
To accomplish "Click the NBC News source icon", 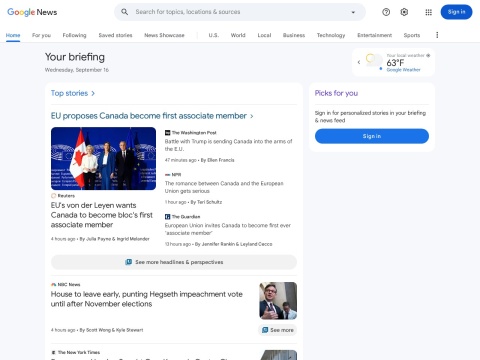I will point(53,285).
